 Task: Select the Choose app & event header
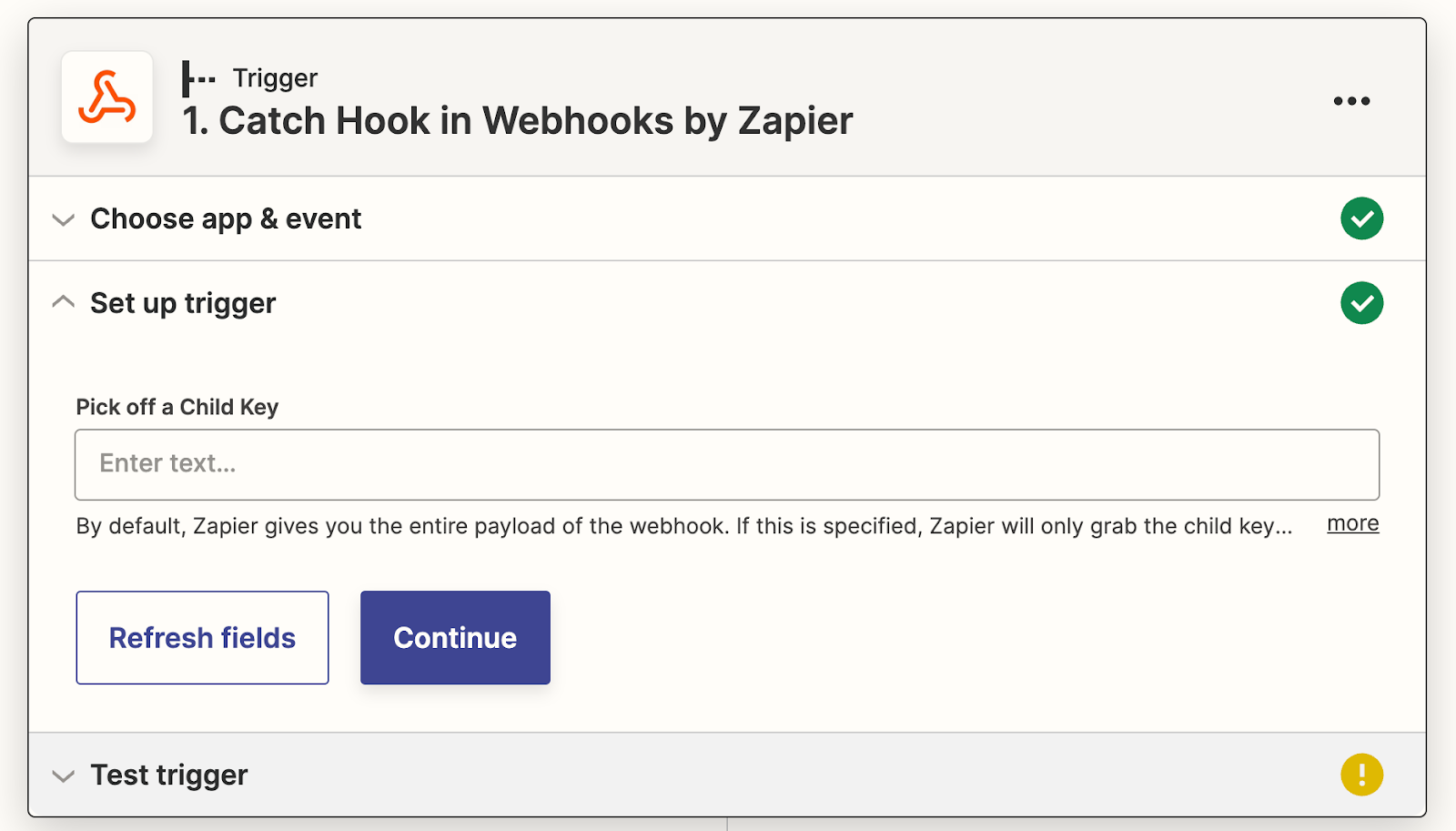(225, 218)
